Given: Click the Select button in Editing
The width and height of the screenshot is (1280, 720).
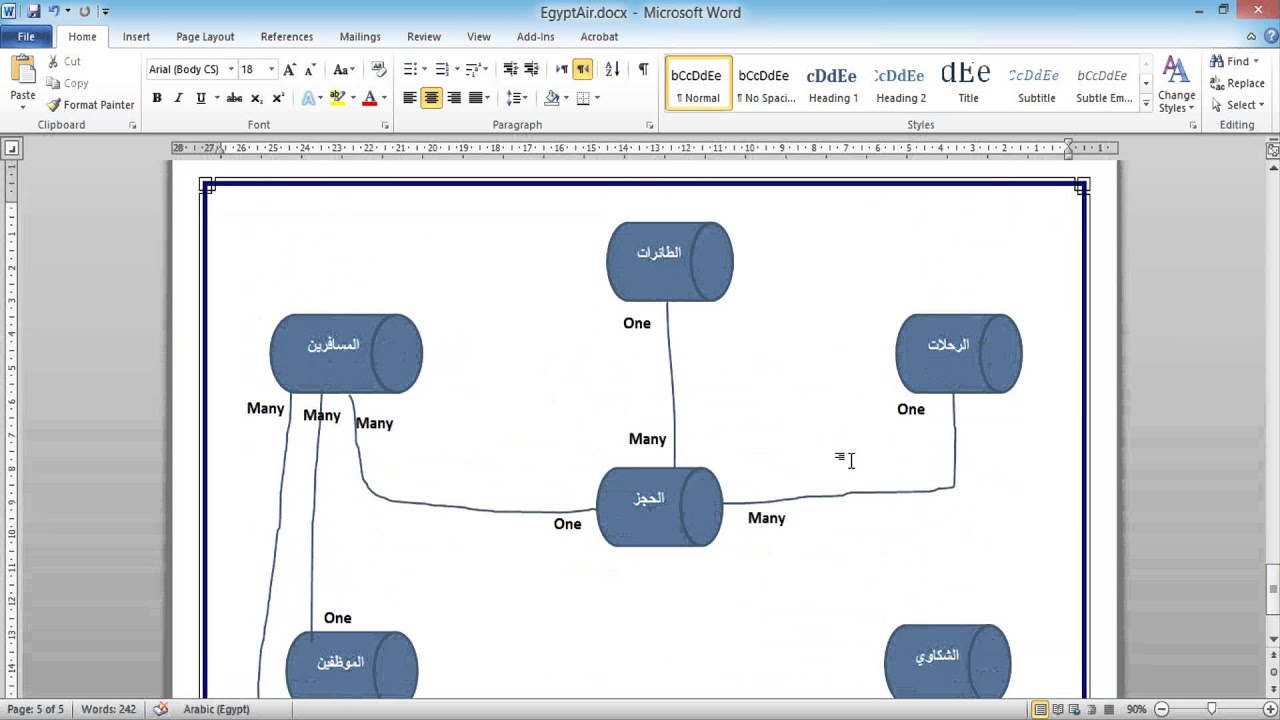Looking at the screenshot, I should click(1237, 105).
